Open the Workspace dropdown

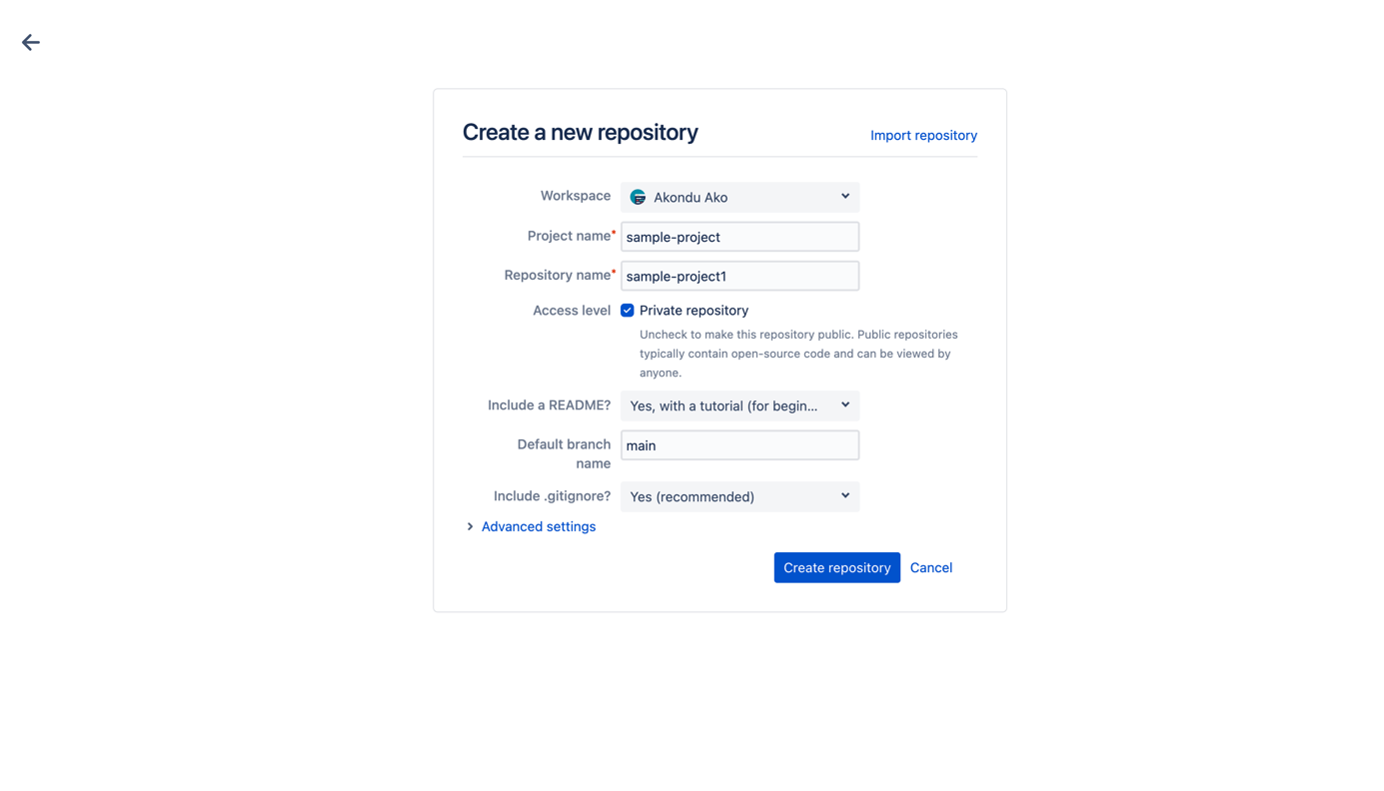(740, 196)
